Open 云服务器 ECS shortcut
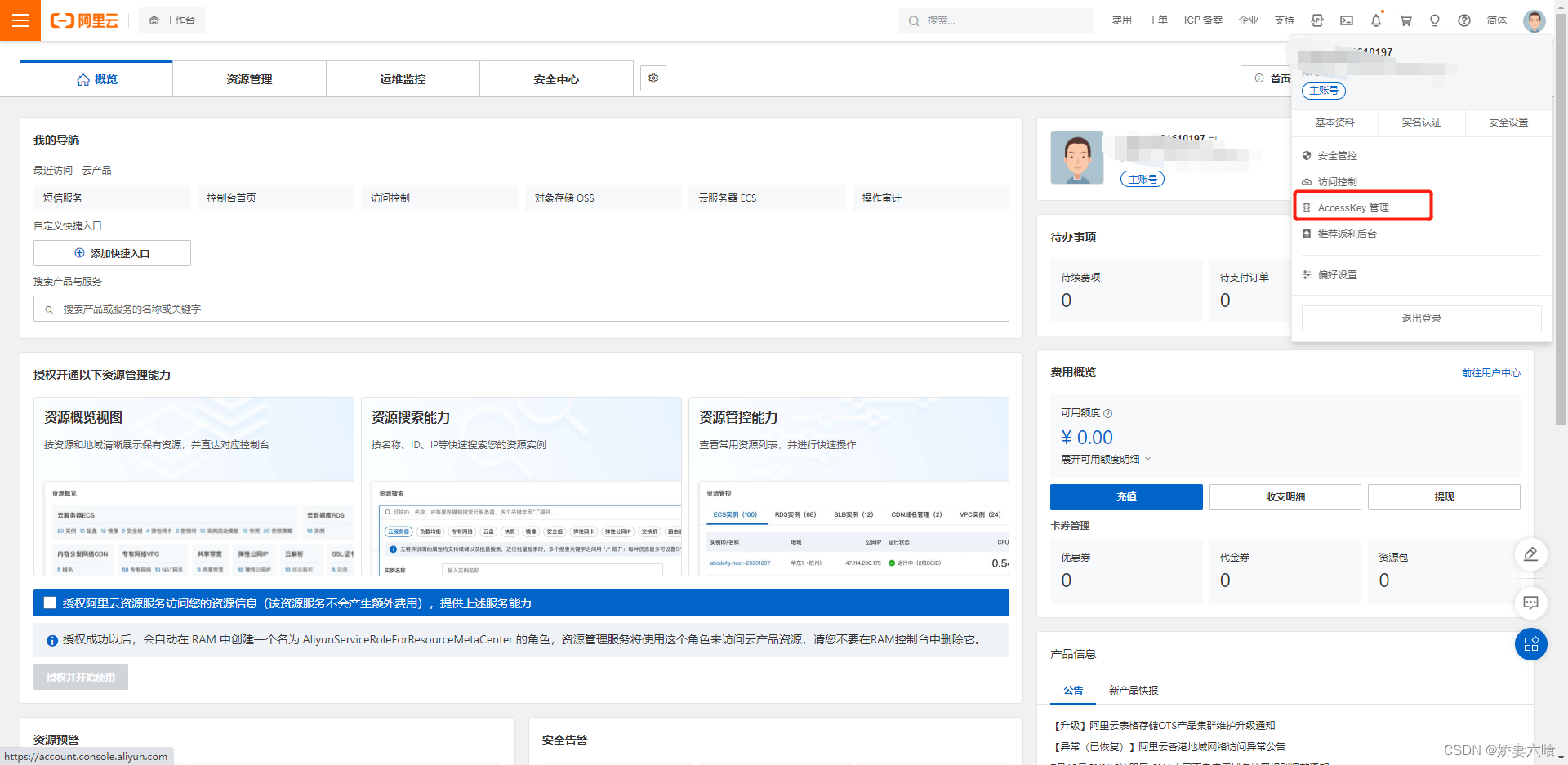This screenshot has width=1568, height=765. click(x=767, y=198)
